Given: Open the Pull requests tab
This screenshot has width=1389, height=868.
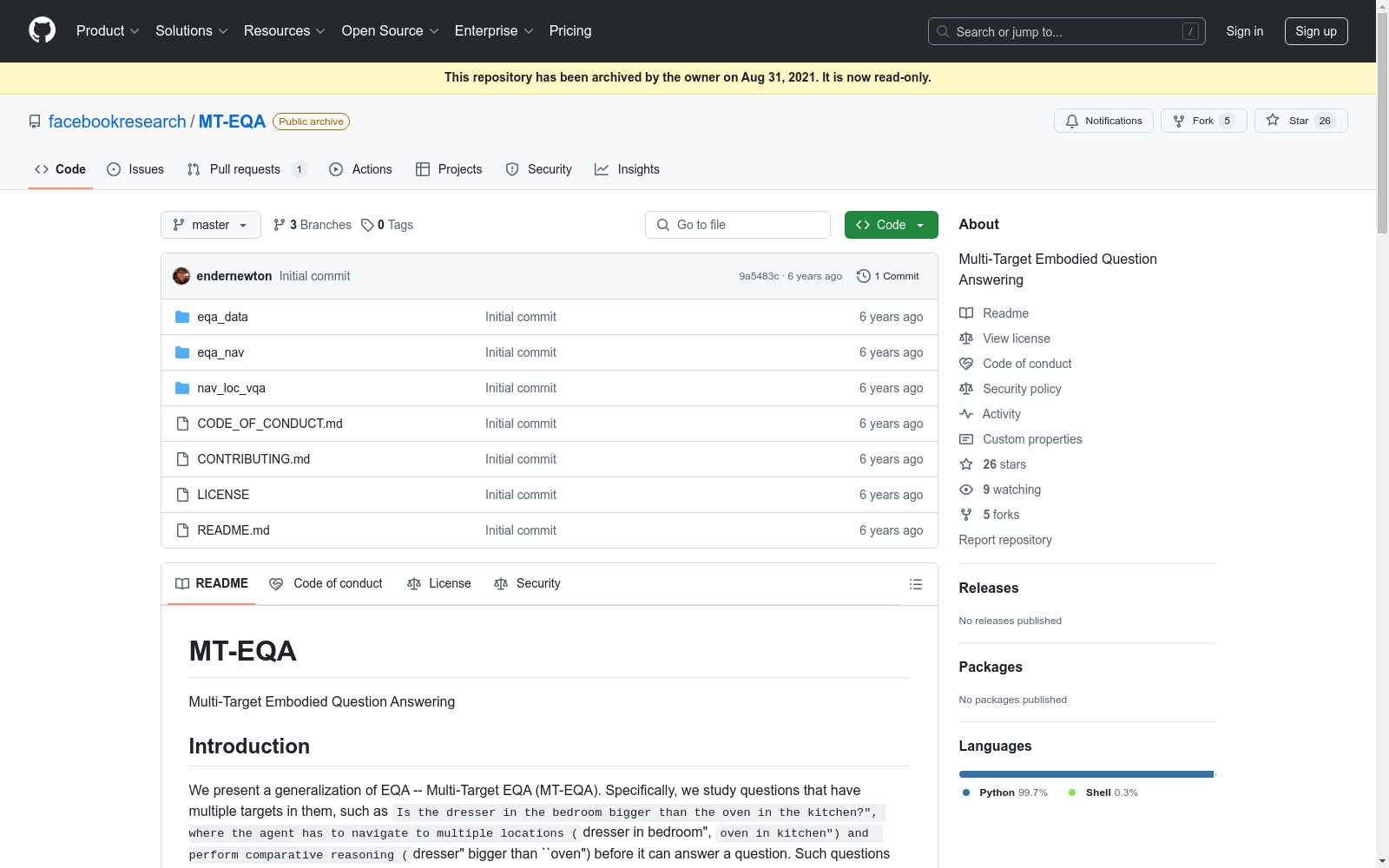Looking at the screenshot, I should pyautogui.click(x=247, y=169).
